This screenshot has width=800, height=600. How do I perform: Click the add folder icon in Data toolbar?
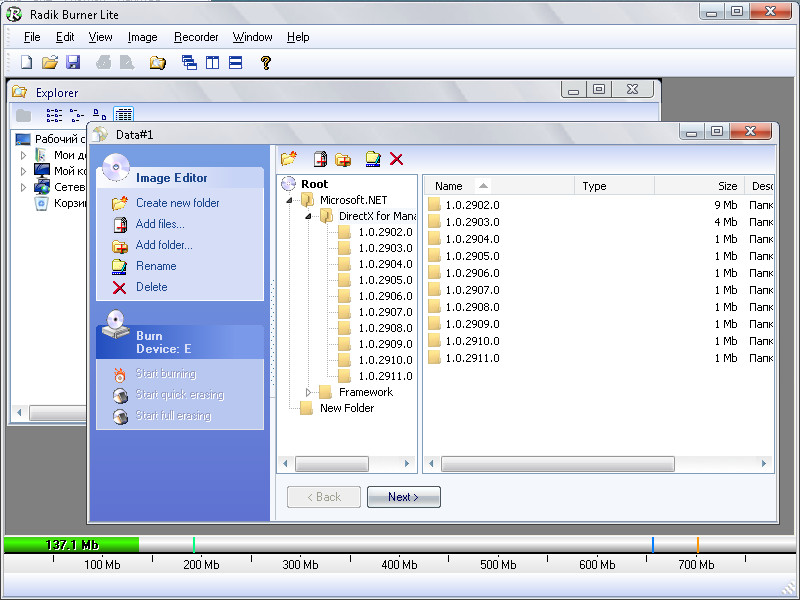(x=343, y=159)
